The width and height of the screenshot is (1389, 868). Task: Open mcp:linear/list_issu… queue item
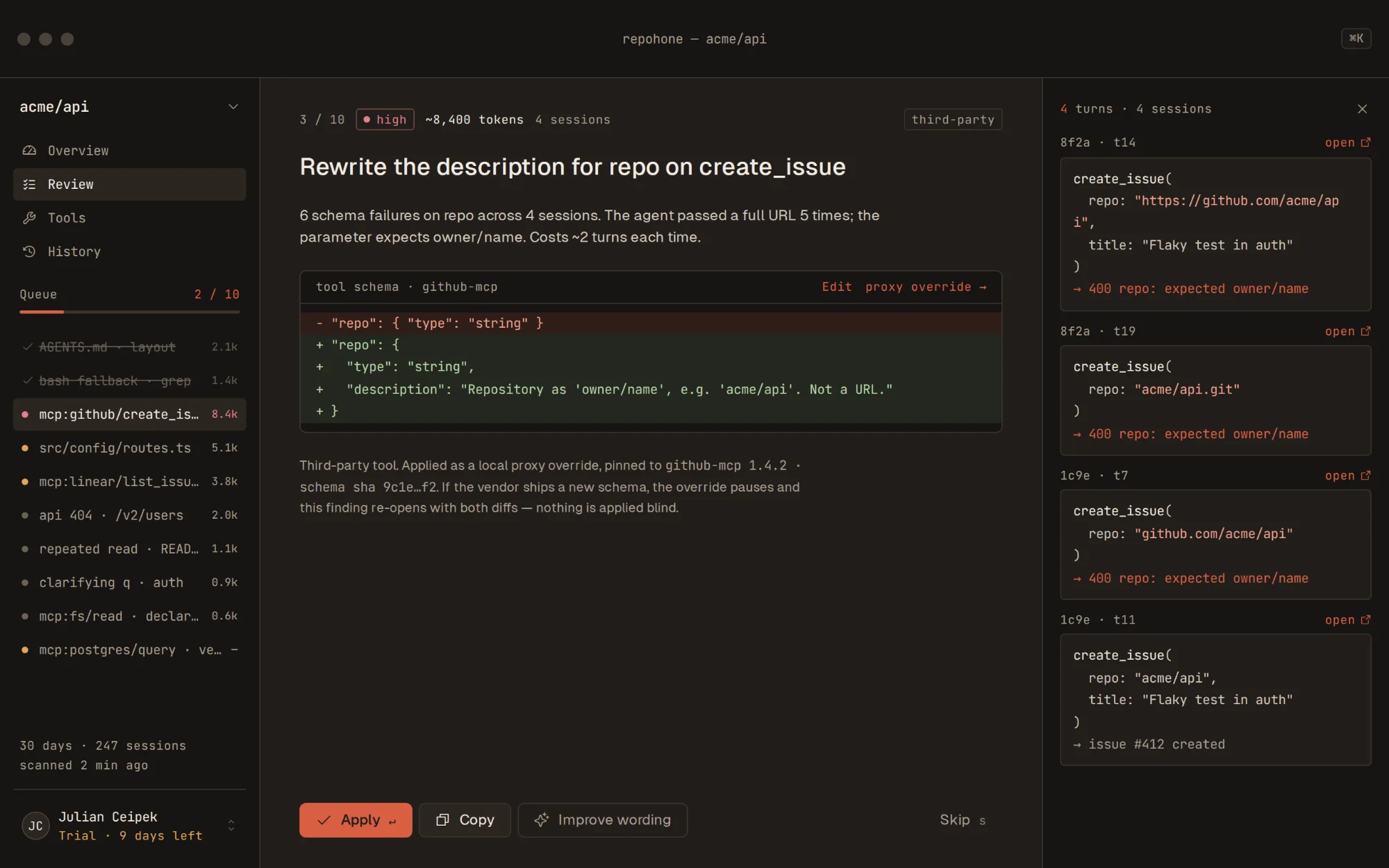point(129,481)
